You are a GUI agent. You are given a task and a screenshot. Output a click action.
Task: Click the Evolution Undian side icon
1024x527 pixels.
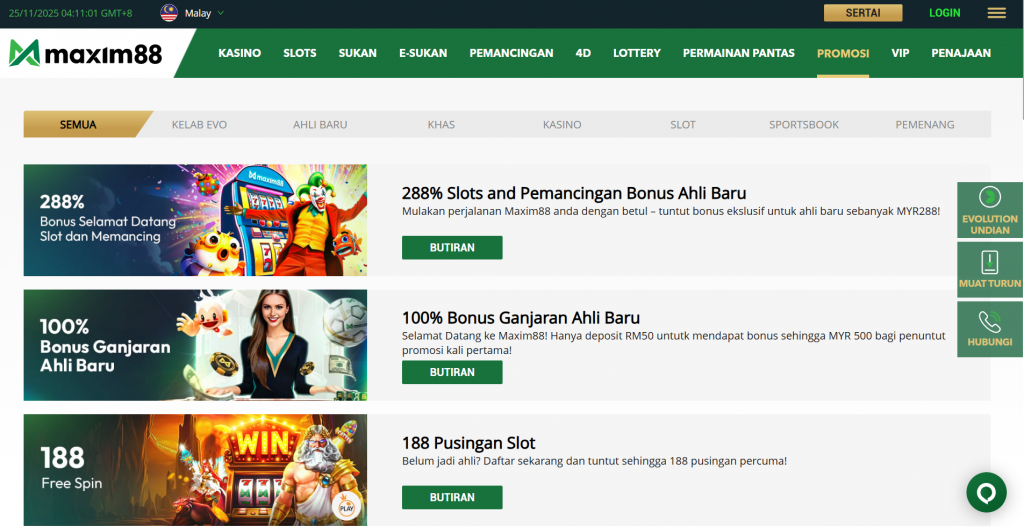(989, 198)
